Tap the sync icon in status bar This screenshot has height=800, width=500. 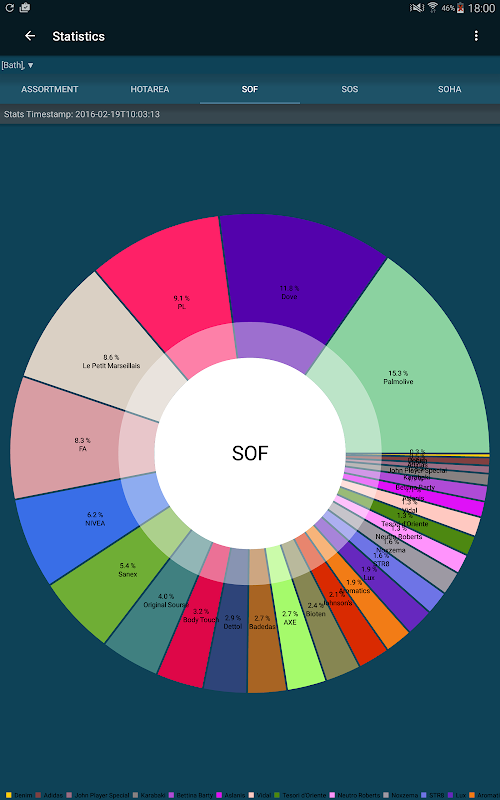pyautogui.click(x=9, y=8)
